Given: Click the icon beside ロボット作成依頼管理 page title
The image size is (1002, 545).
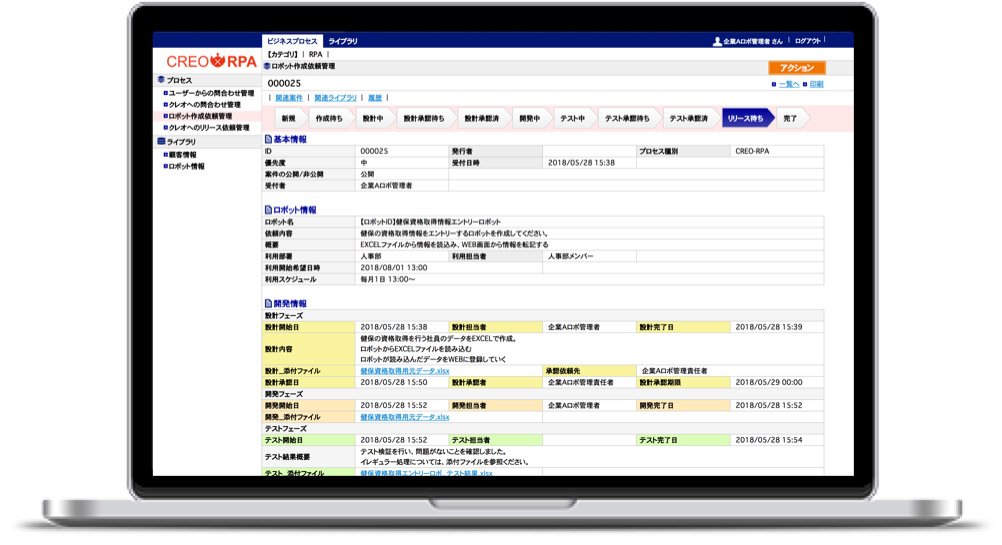Looking at the screenshot, I should [x=267, y=66].
